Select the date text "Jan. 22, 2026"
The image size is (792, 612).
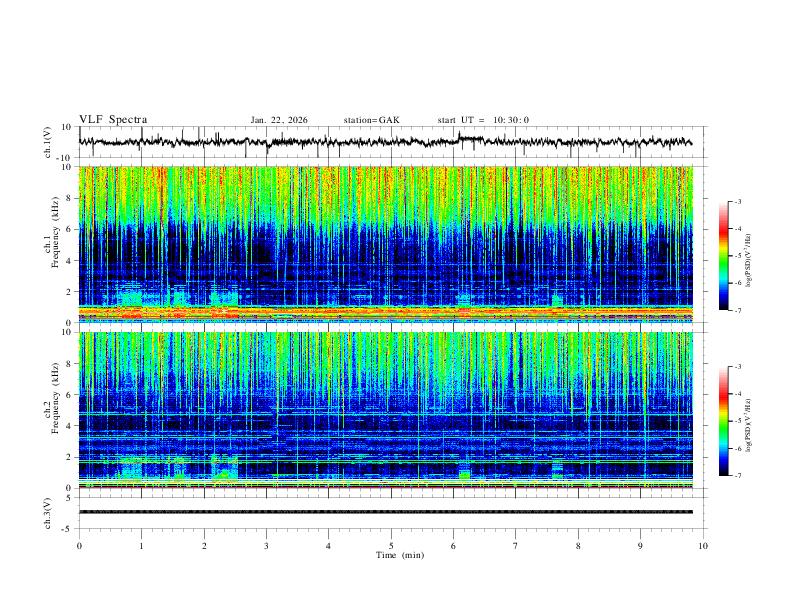(x=279, y=120)
